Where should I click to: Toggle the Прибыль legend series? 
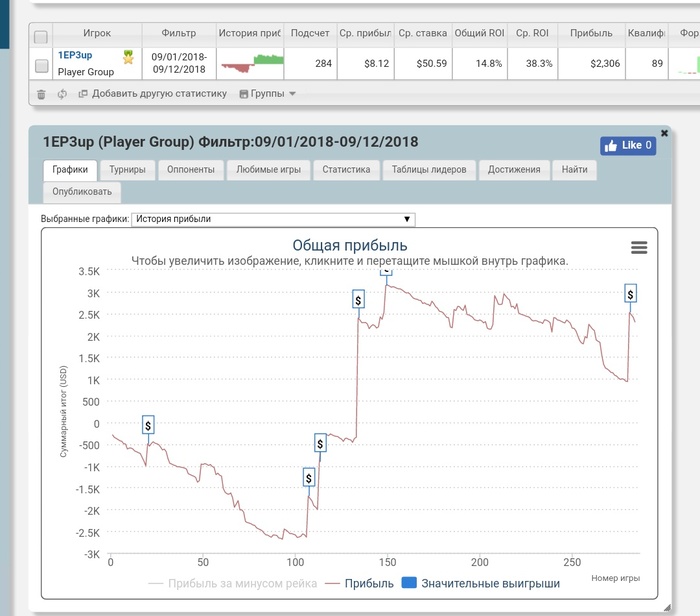click(x=360, y=583)
